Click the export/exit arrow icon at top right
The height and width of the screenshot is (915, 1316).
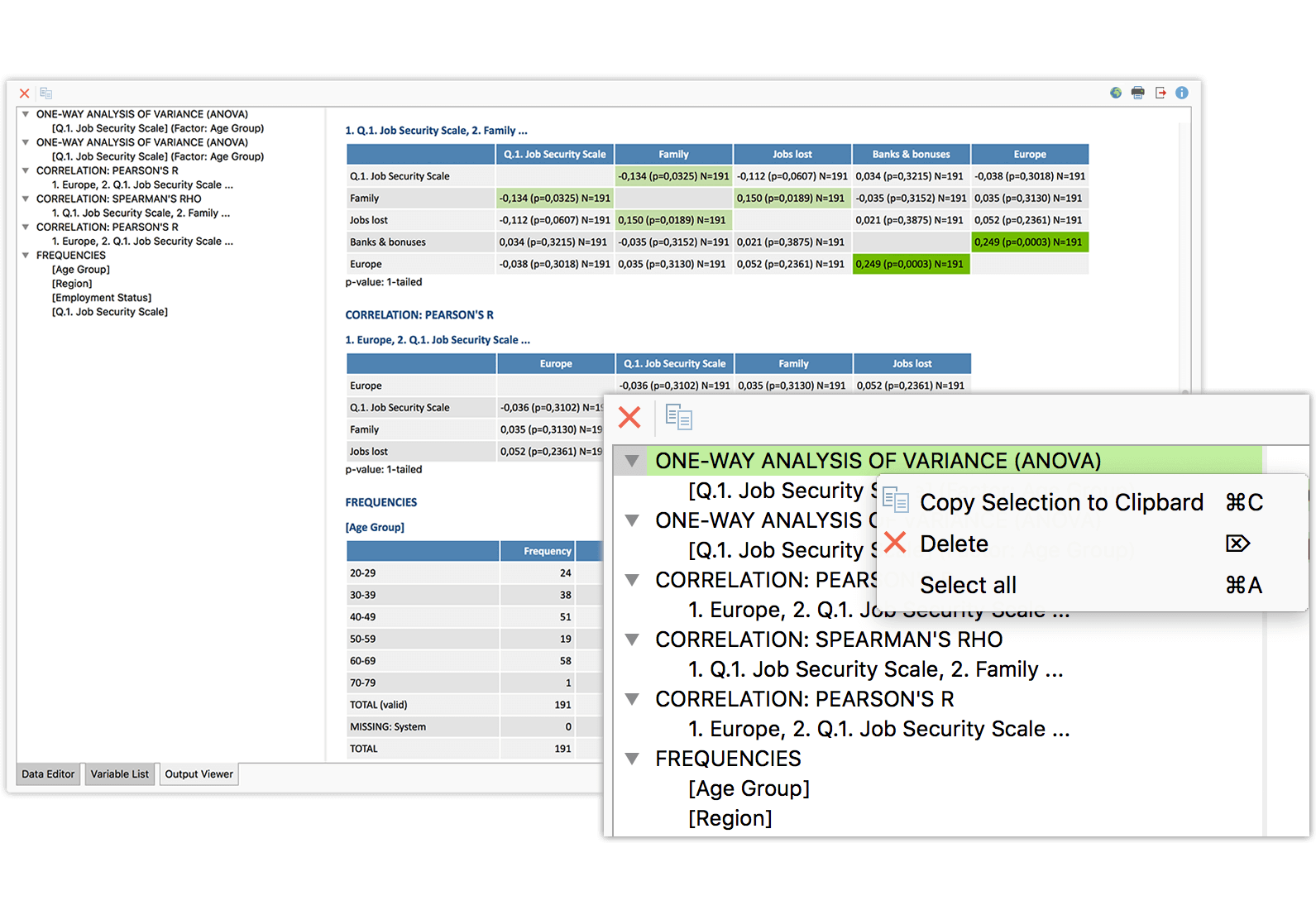[1160, 93]
